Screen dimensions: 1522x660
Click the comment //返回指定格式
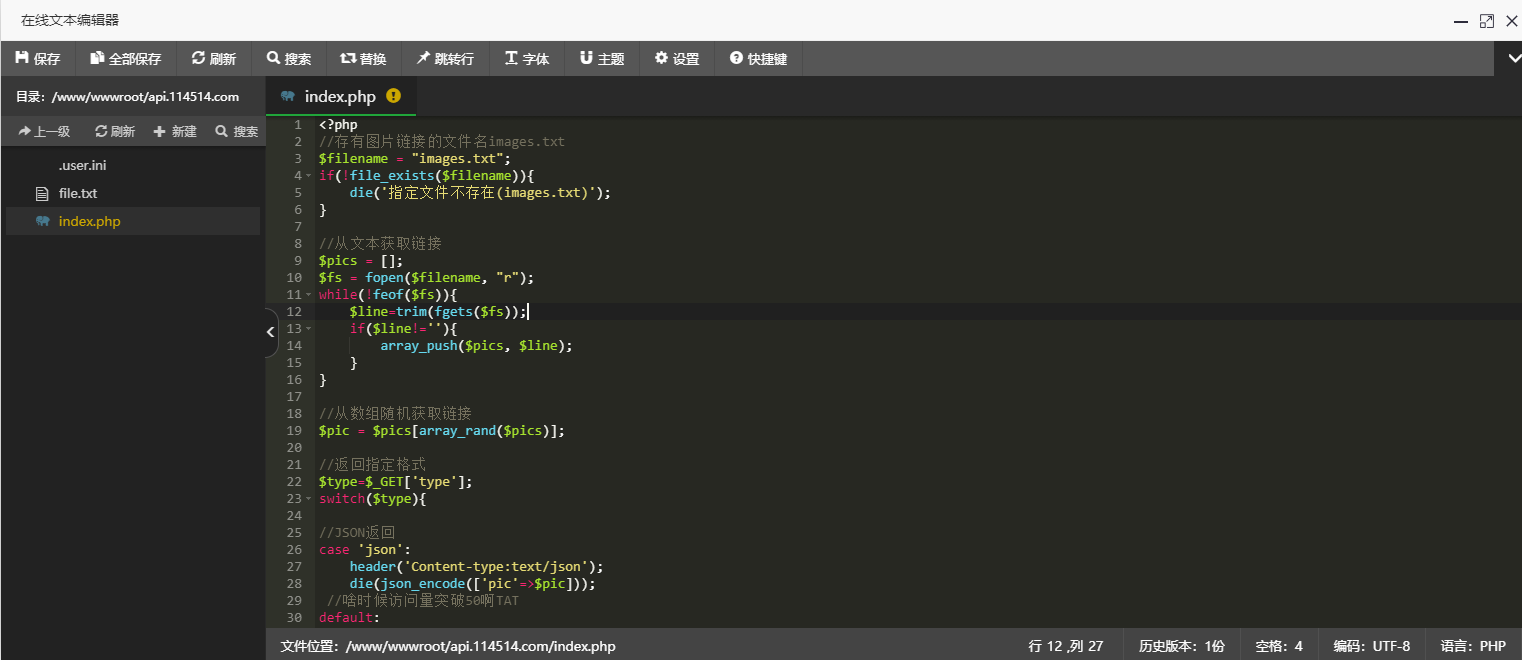click(372, 465)
